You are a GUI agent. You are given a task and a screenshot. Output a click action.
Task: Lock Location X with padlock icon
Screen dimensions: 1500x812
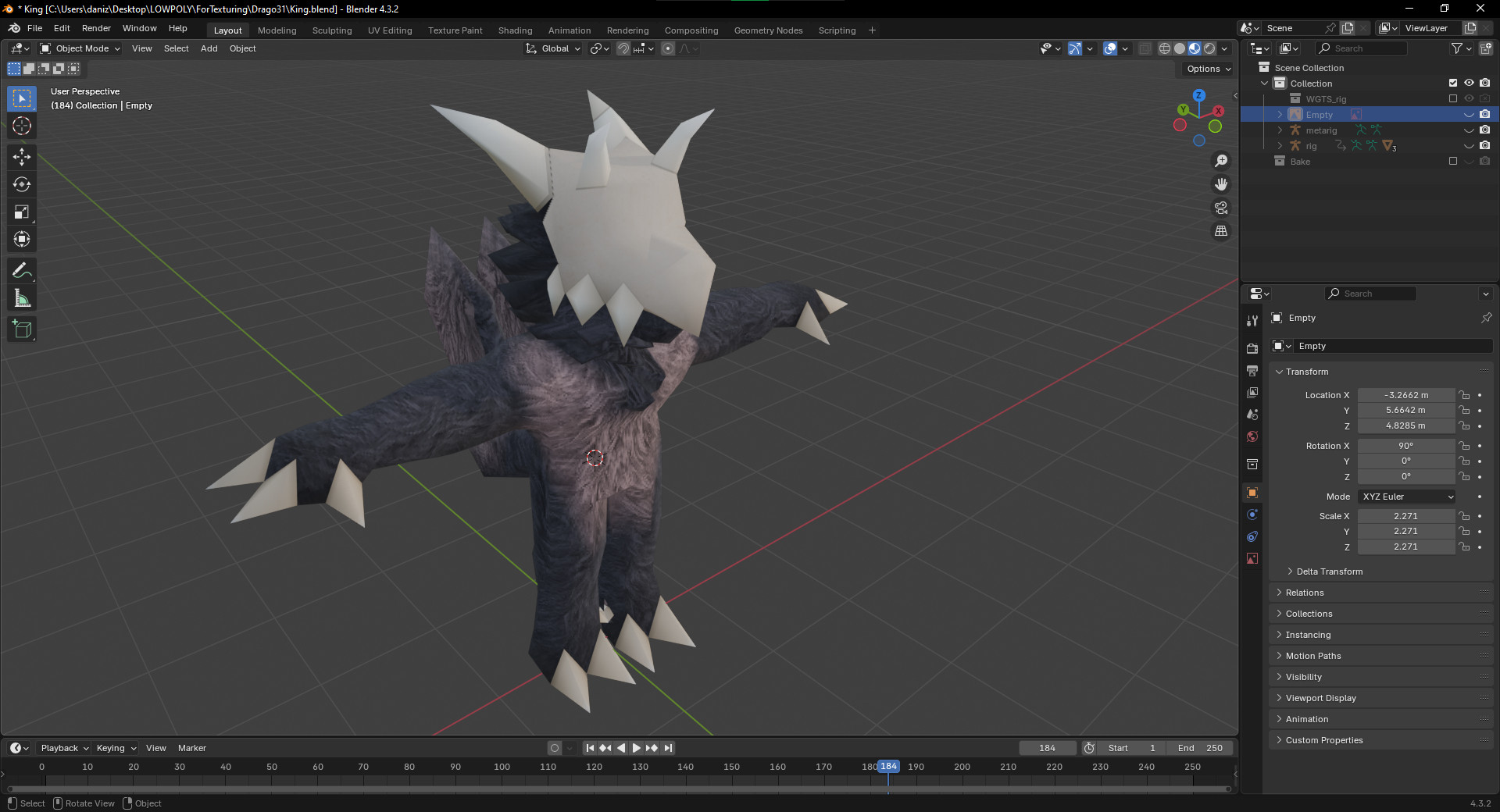click(1464, 395)
